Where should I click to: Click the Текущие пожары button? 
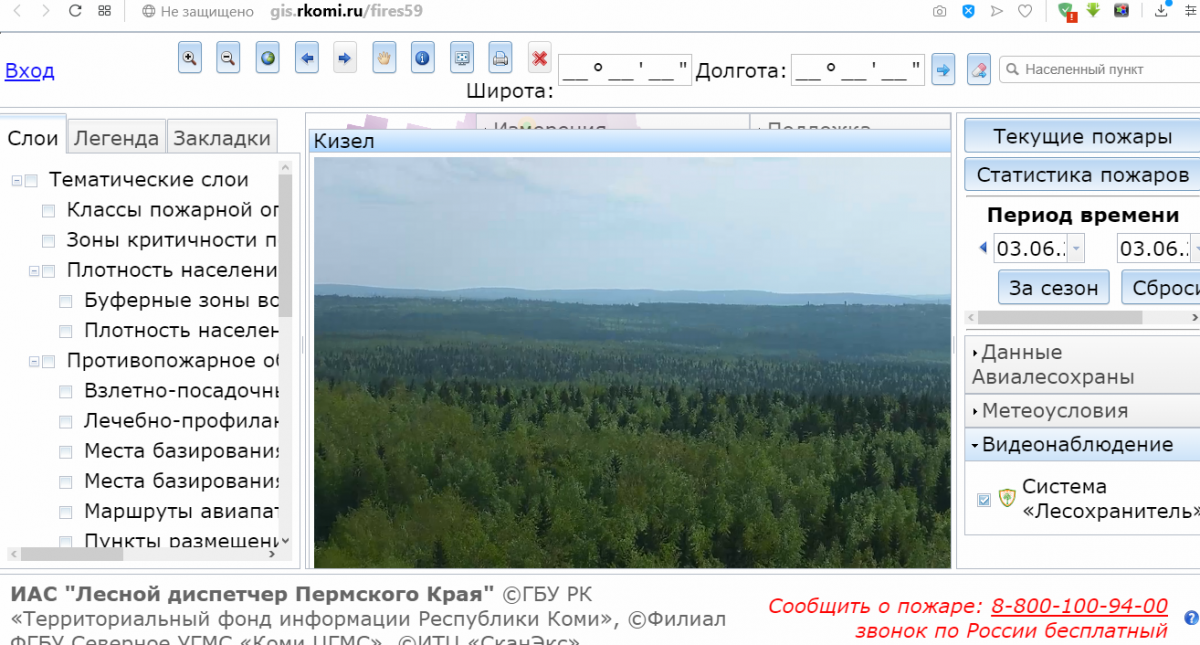[x=1082, y=137]
